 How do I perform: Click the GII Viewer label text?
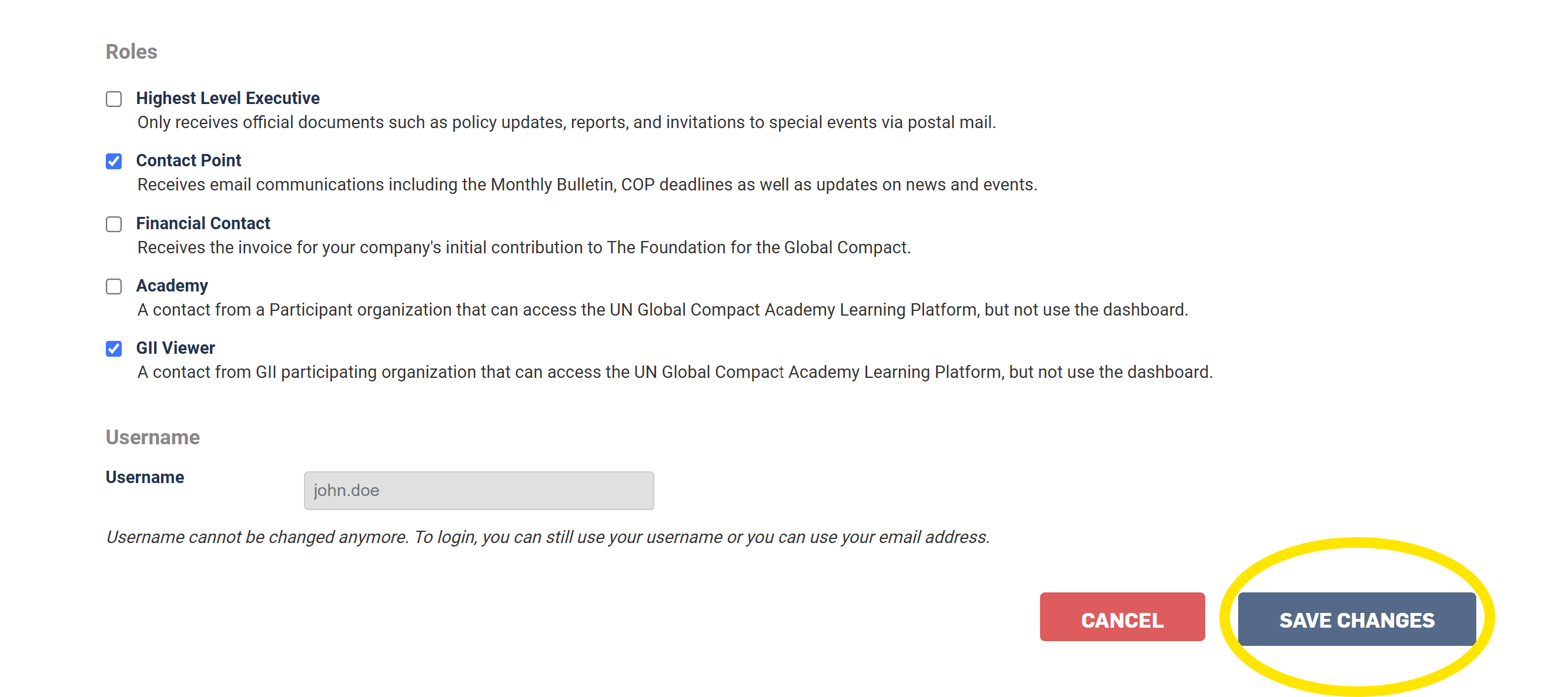(175, 348)
